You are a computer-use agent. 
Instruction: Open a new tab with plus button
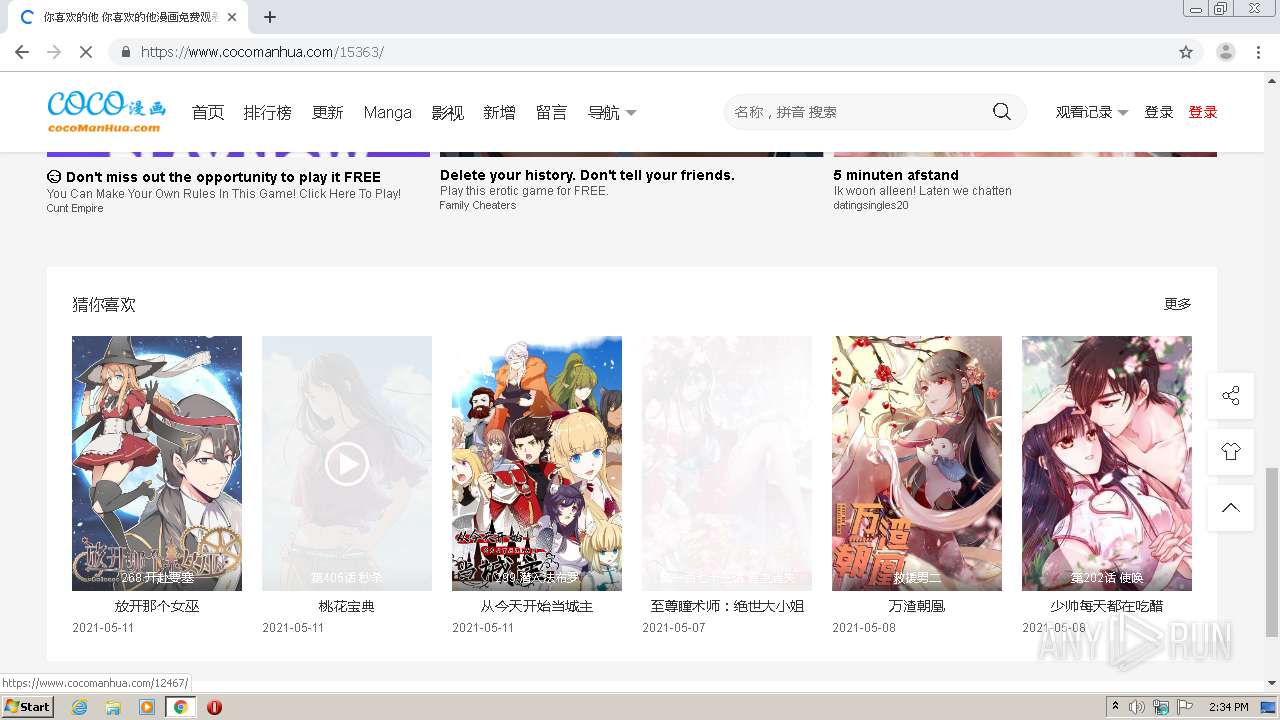[270, 17]
